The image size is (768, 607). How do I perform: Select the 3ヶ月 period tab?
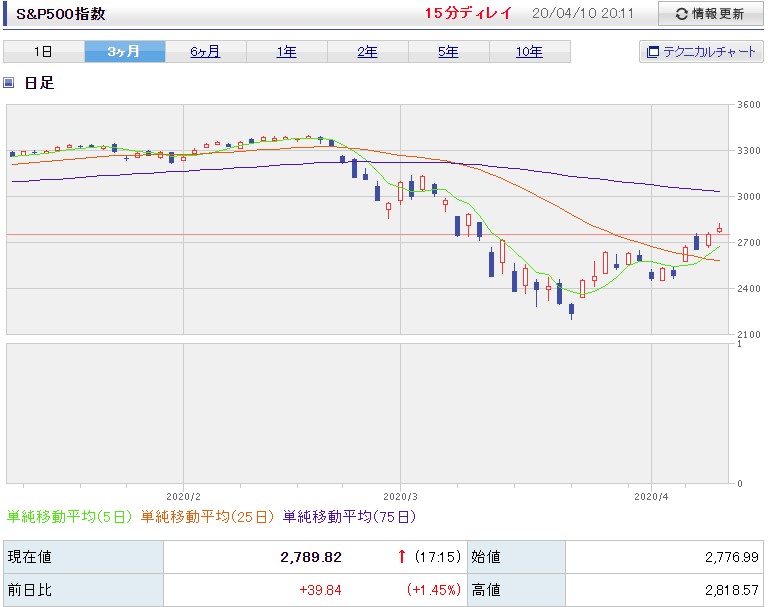pyautogui.click(x=124, y=51)
